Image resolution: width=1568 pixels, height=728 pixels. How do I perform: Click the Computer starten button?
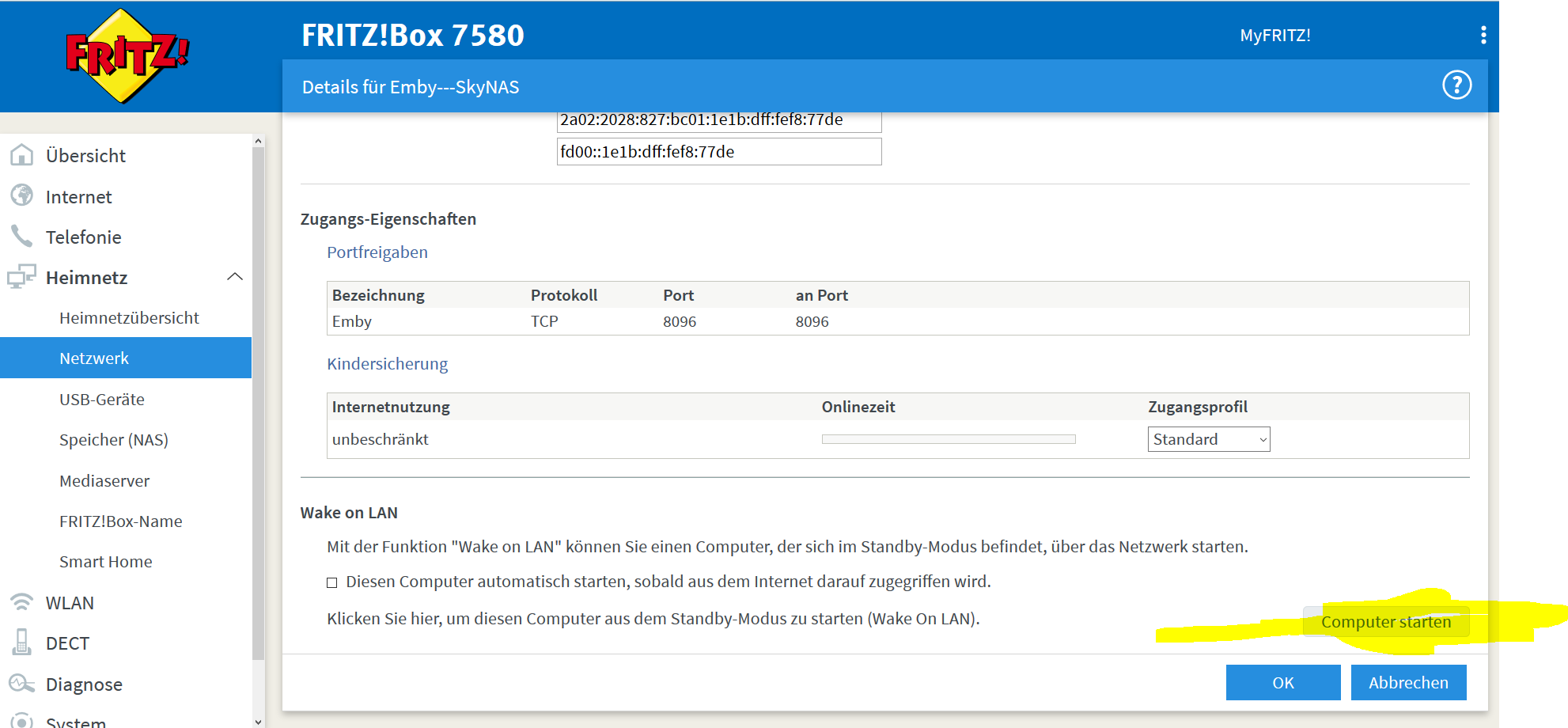[x=1386, y=622]
